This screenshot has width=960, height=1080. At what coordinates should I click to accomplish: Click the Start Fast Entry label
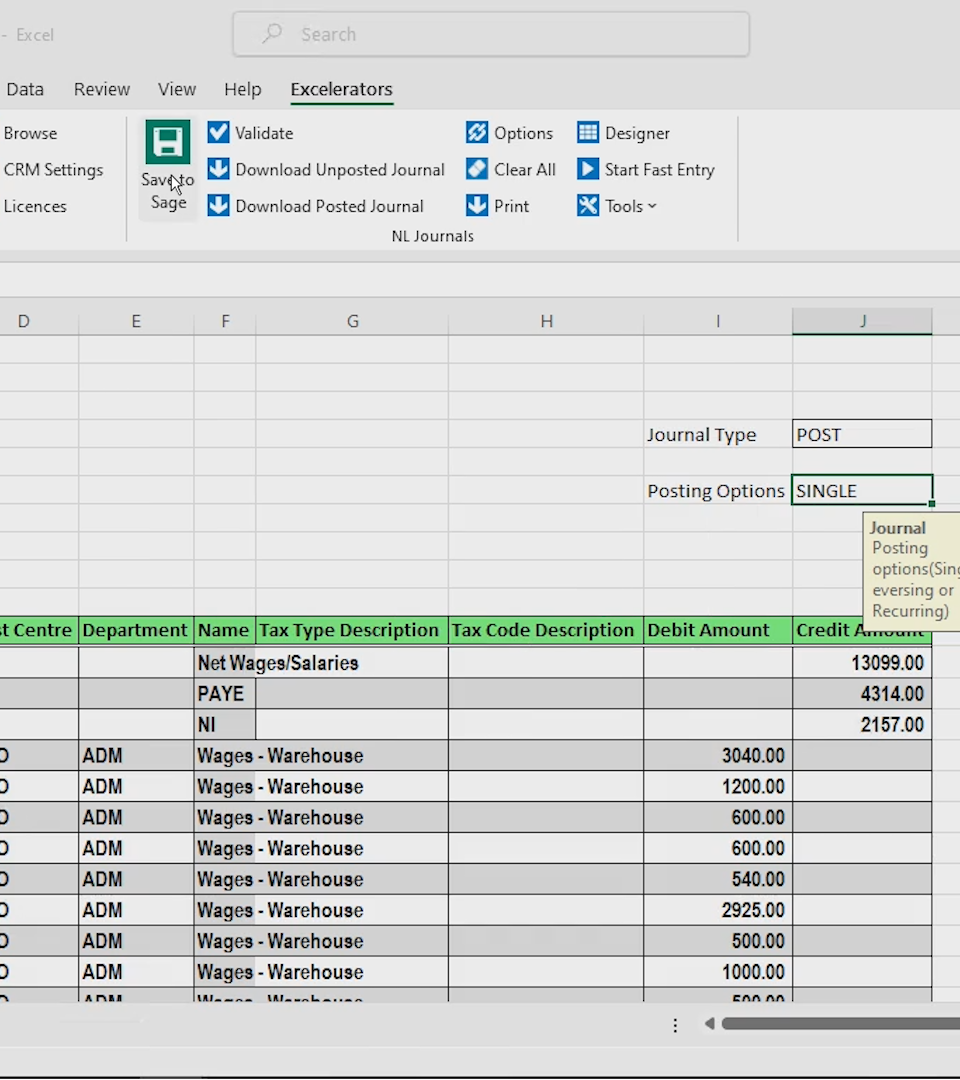point(660,169)
